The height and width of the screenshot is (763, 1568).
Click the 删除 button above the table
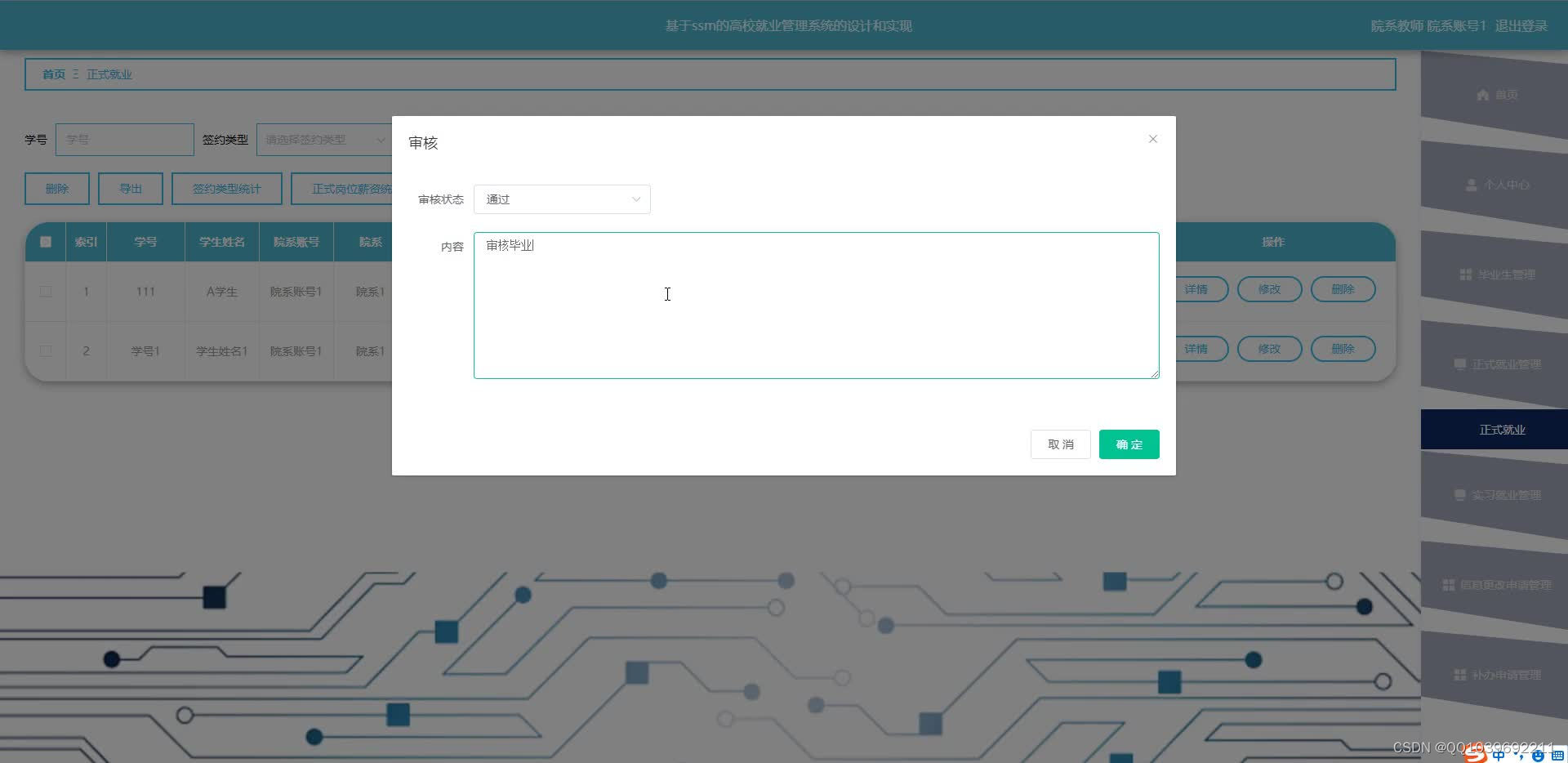coord(57,189)
